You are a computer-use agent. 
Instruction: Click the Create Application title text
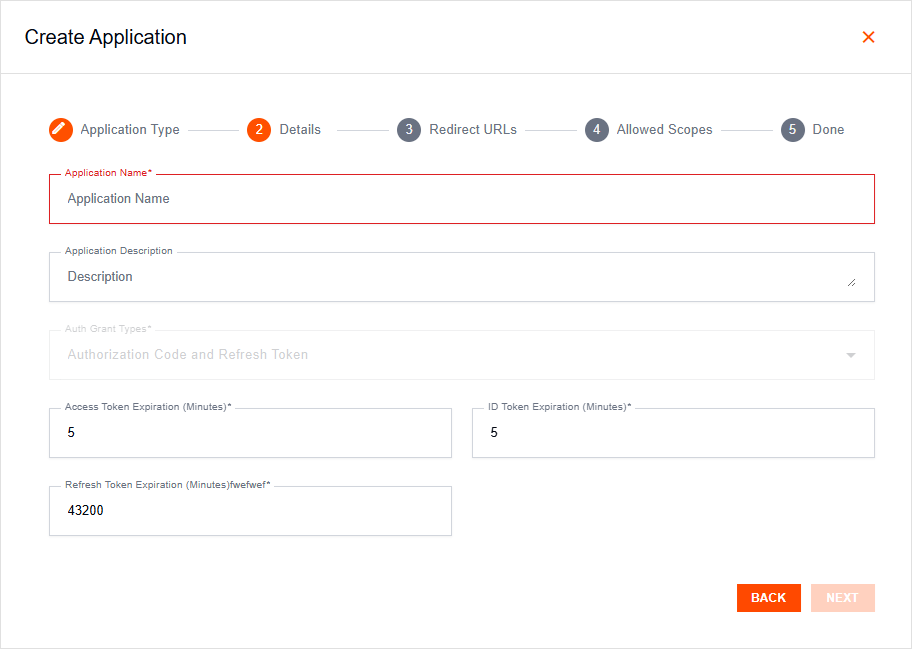click(105, 37)
